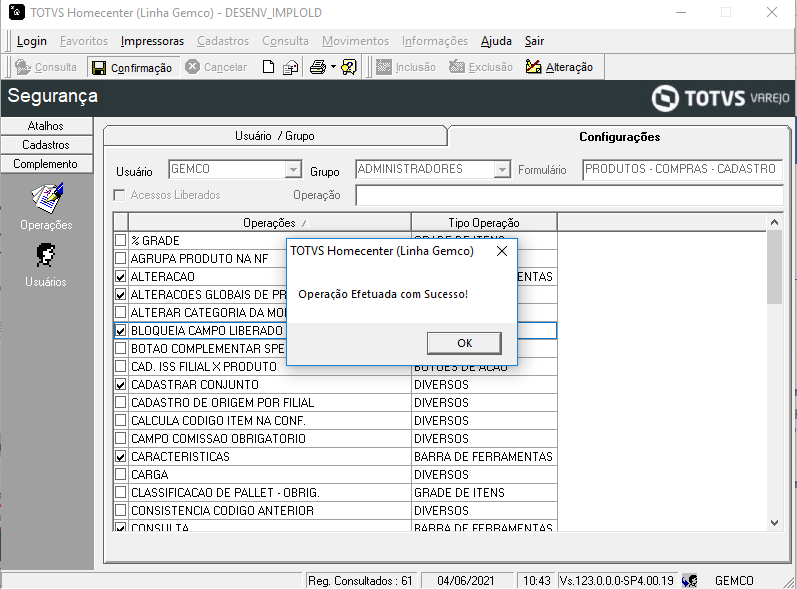Image resolution: width=797 pixels, height=589 pixels.
Task: Click the Formulário field
Action: click(682, 170)
